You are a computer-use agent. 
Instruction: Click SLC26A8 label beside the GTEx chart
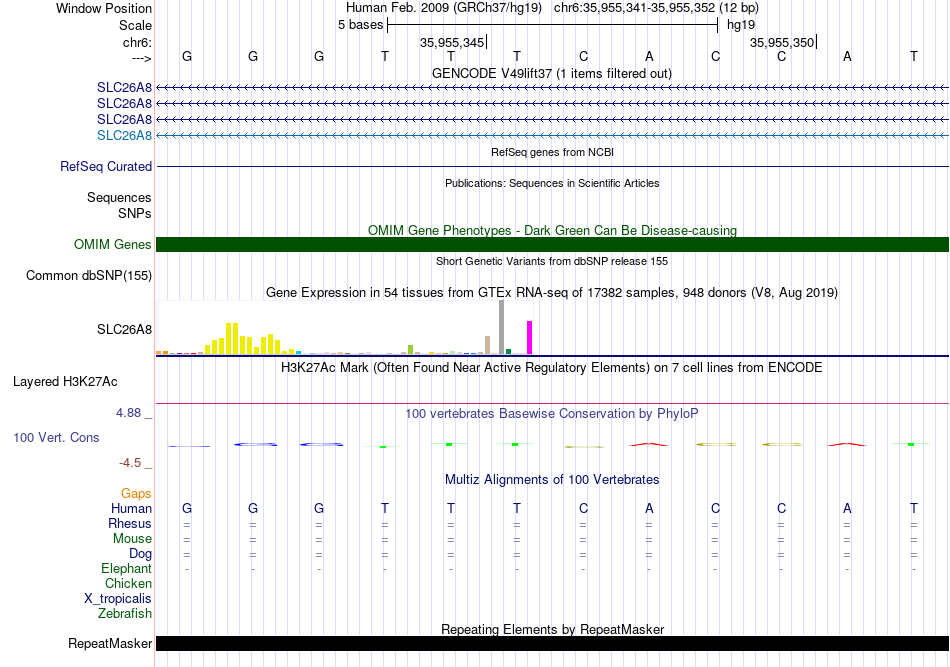[x=124, y=330]
